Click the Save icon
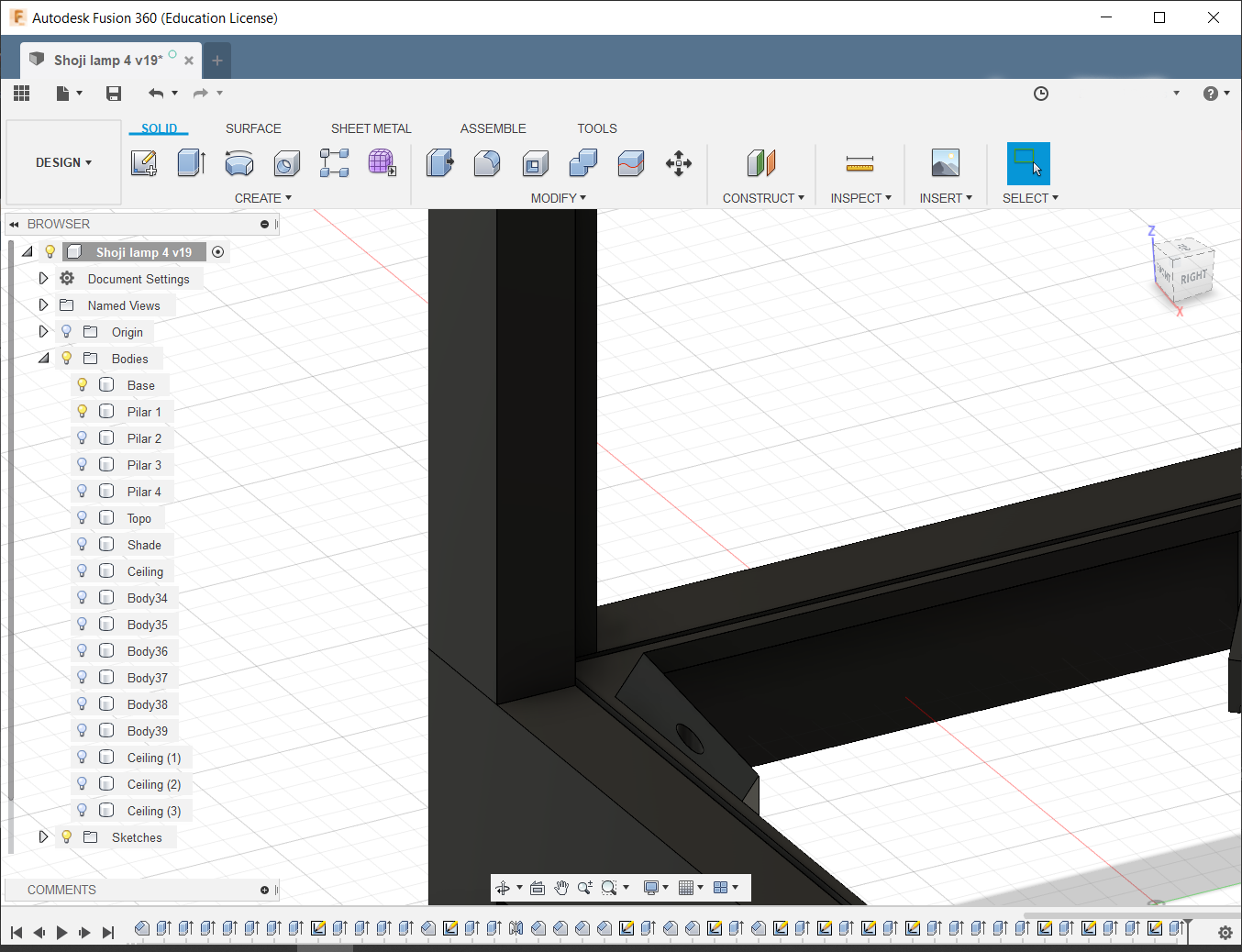The width and height of the screenshot is (1242, 952). click(x=114, y=93)
